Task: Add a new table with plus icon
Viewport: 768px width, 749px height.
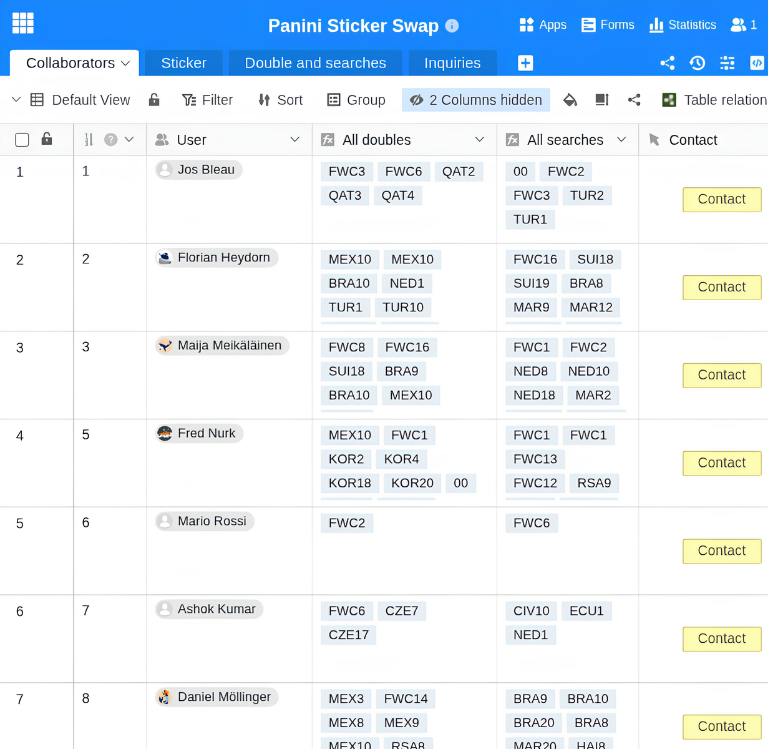Action: pyautogui.click(x=525, y=63)
